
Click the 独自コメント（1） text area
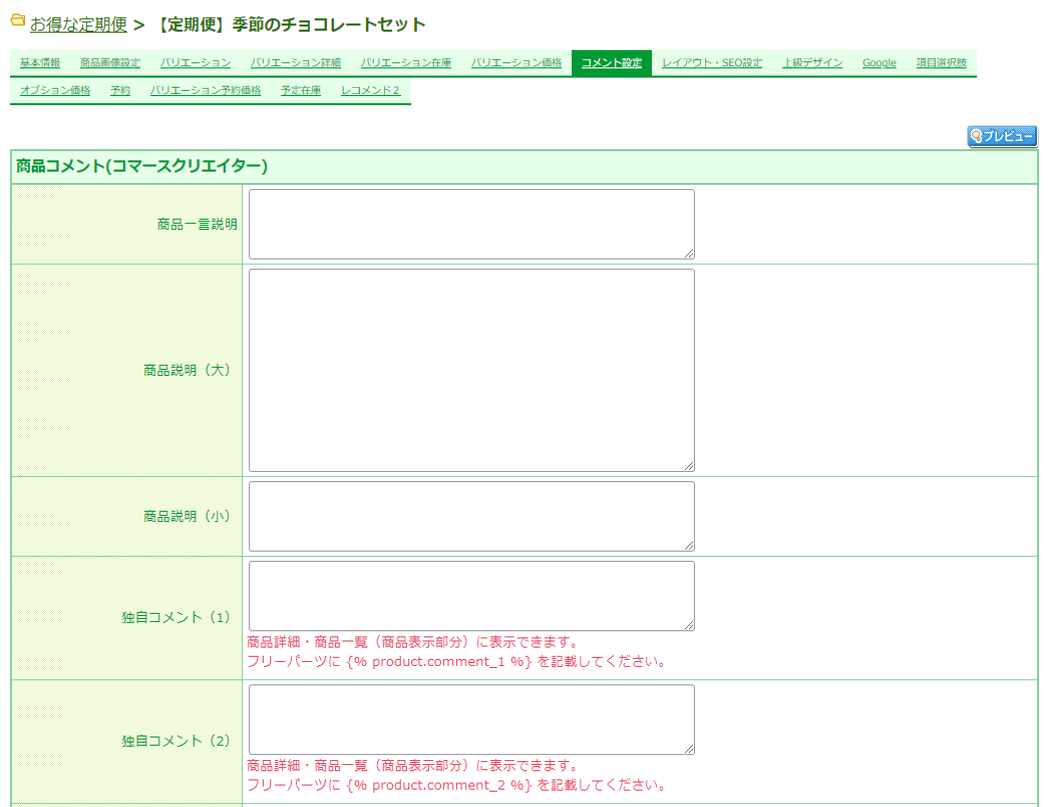471,596
